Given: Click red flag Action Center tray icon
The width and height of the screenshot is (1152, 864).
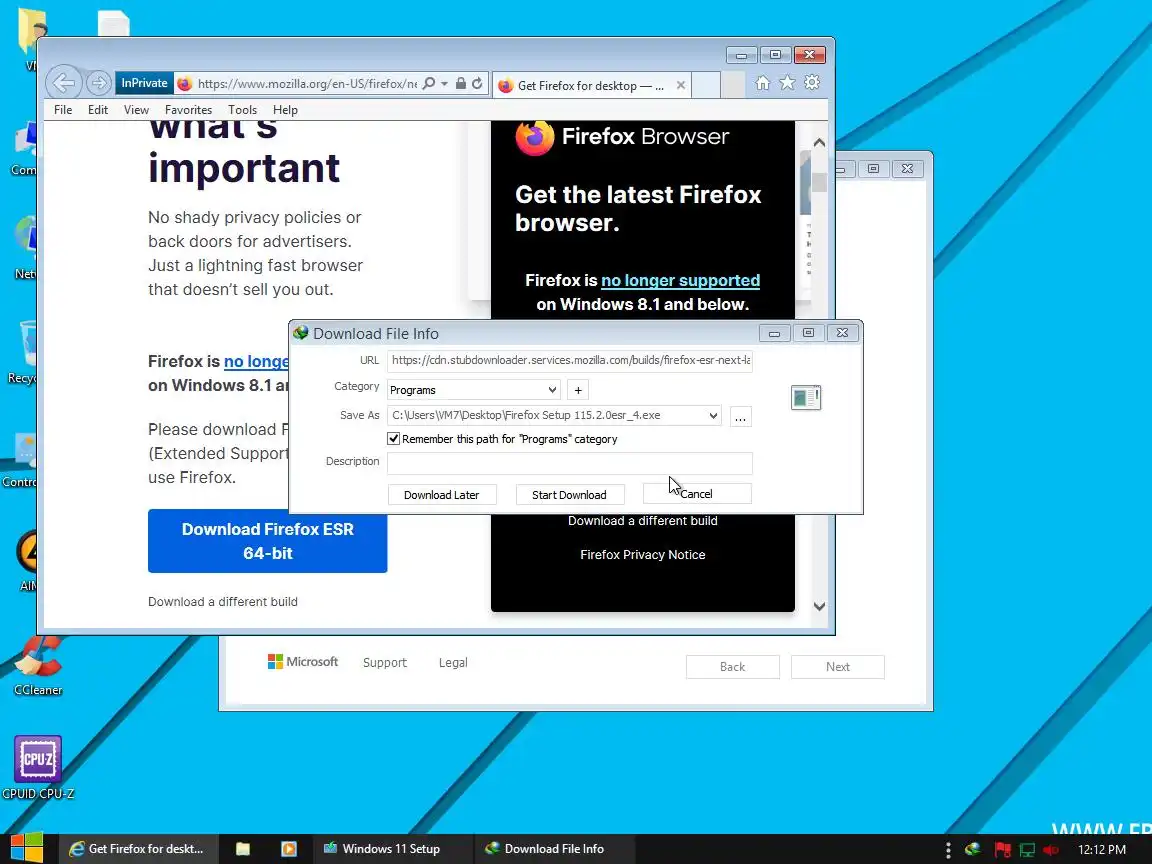Looking at the screenshot, I should click(1002, 850).
